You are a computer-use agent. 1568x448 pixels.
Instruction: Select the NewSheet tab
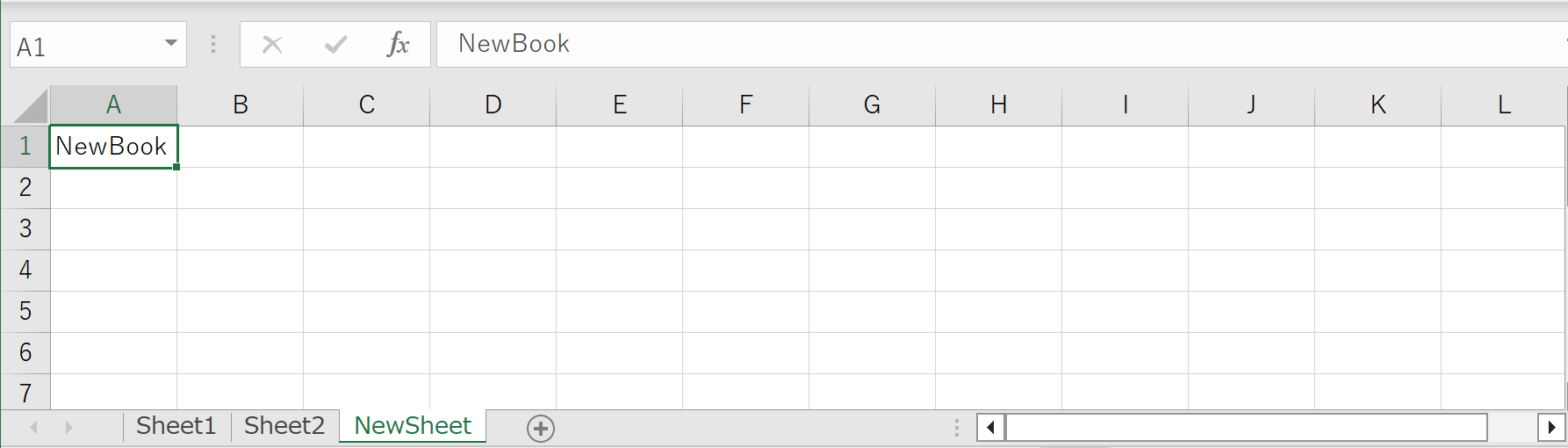(x=413, y=426)
